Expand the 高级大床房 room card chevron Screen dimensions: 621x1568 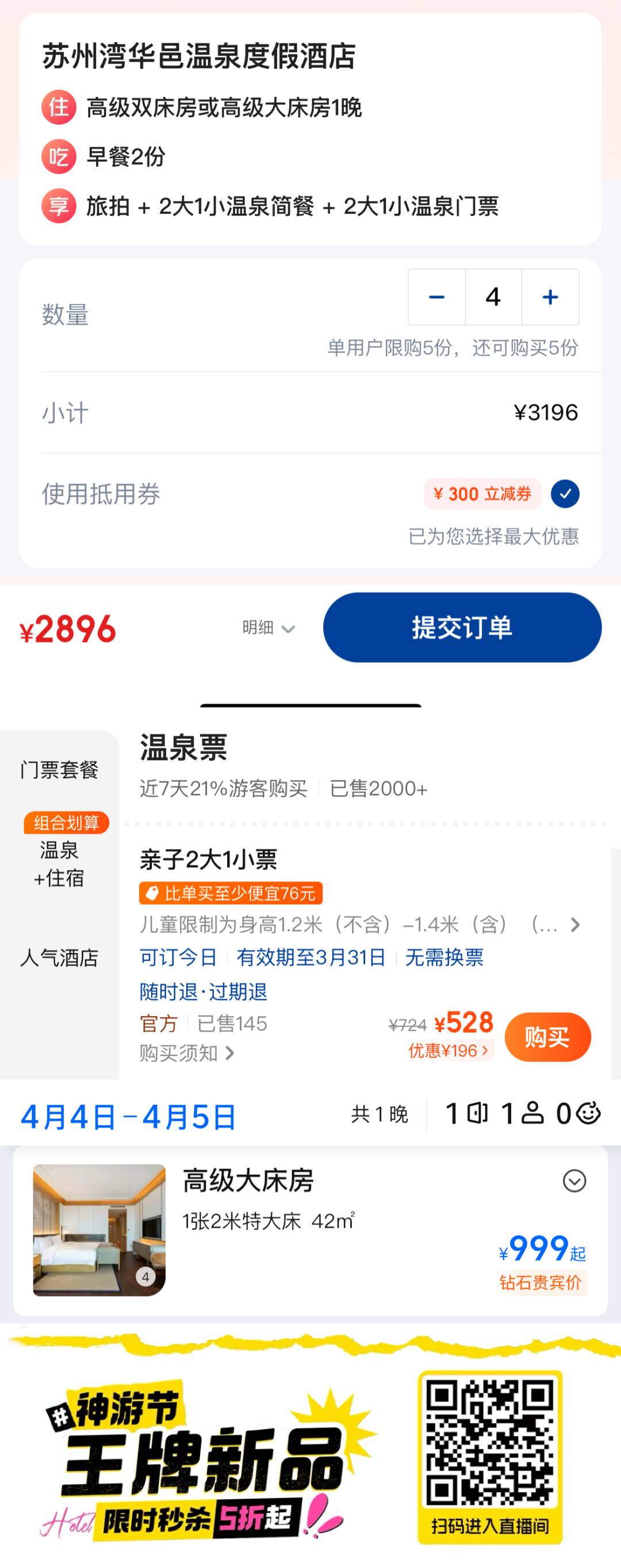(x=574, y=1181)
